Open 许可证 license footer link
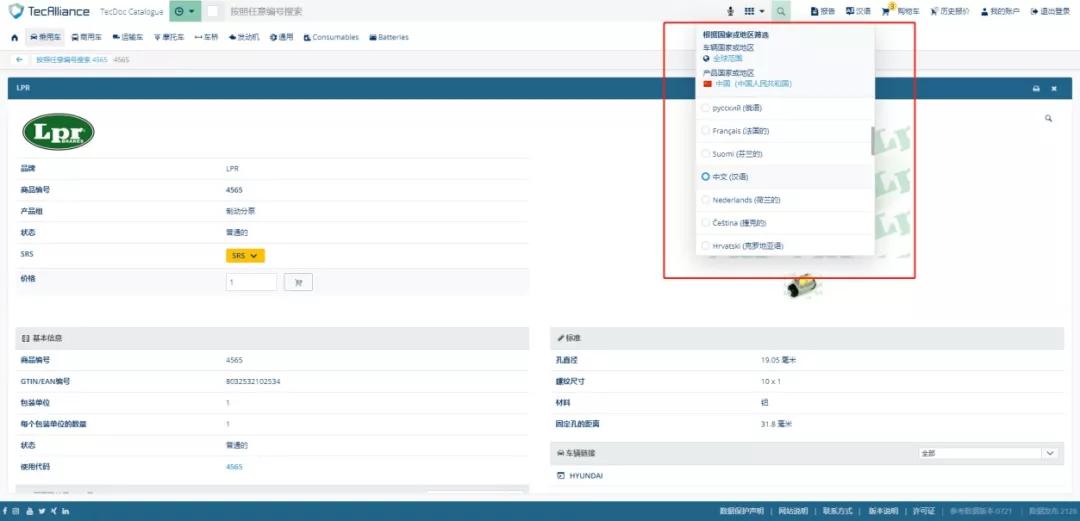 (924, 511)
